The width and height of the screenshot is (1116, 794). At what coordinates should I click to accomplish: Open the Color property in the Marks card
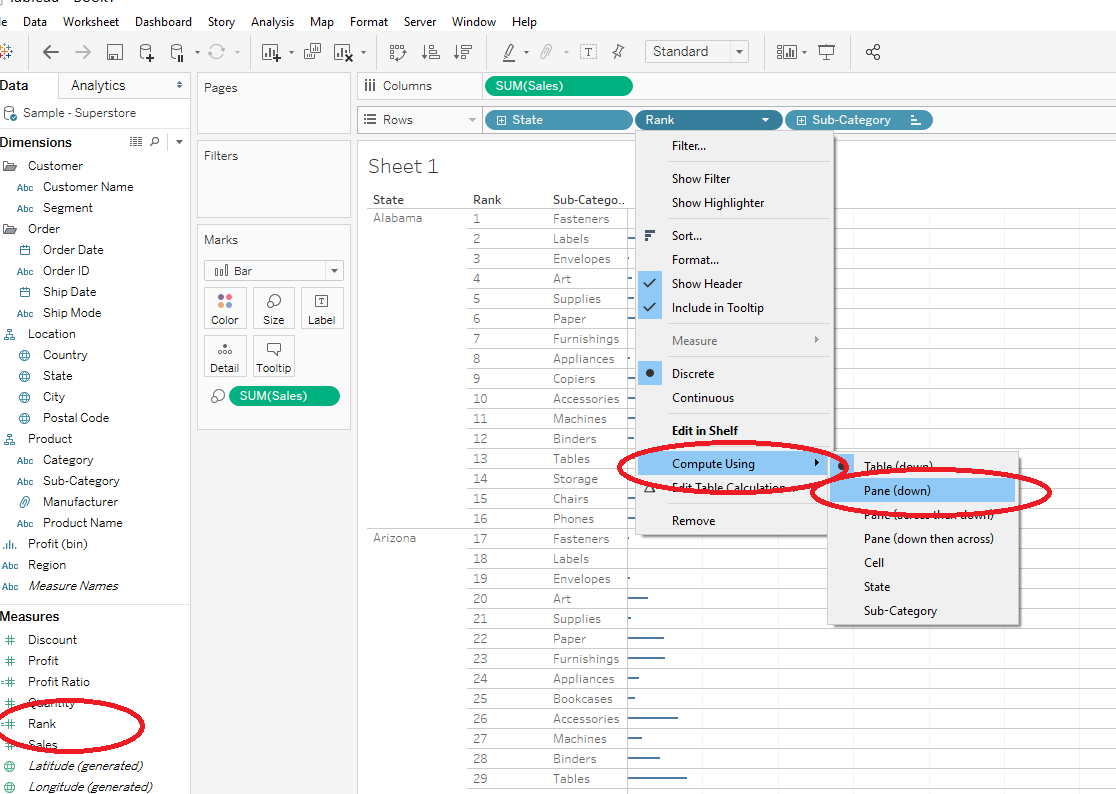[x=225, y=308]
